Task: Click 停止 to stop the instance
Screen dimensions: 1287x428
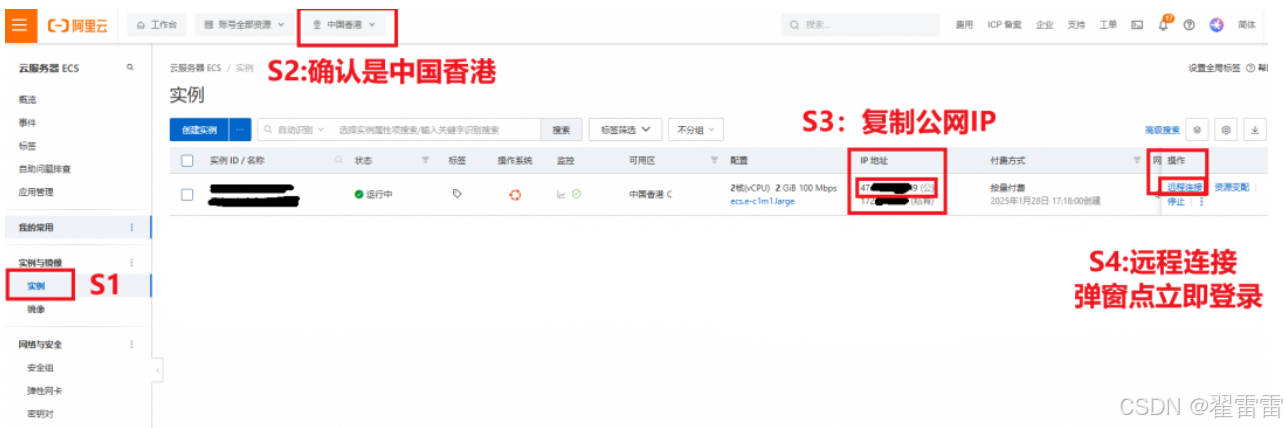Action: [1176, 201]
